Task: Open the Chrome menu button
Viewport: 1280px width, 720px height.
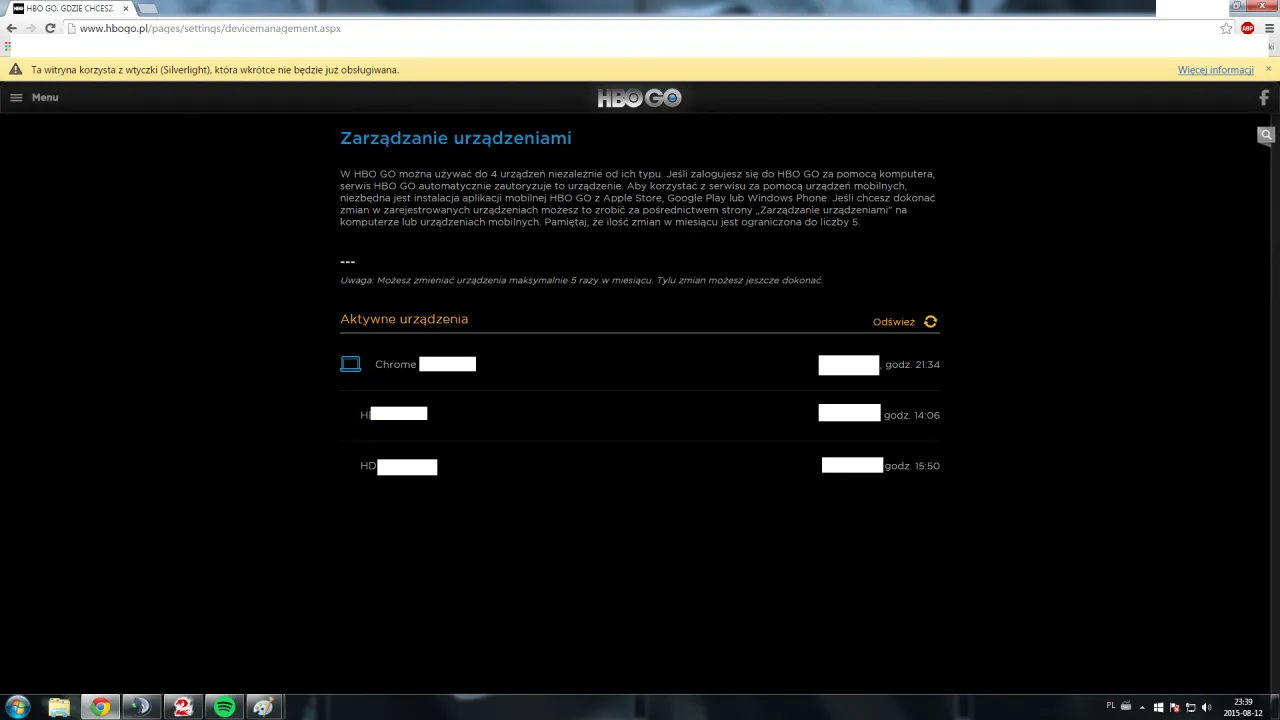Action: (x=1270, y=28)
